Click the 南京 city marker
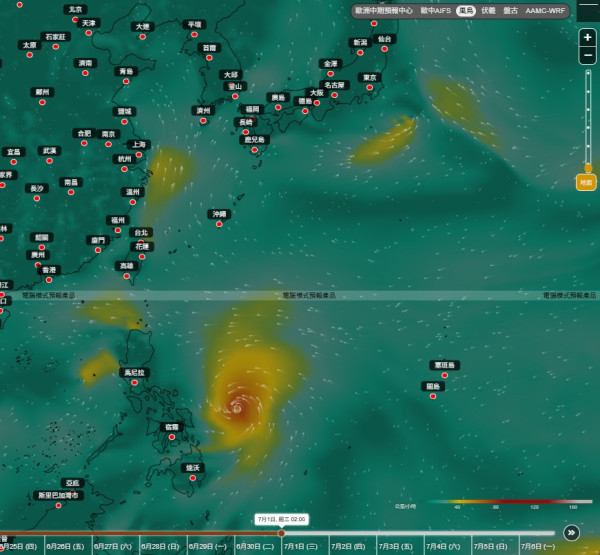This screenshot has height=555, width=600. coord(108,144)
